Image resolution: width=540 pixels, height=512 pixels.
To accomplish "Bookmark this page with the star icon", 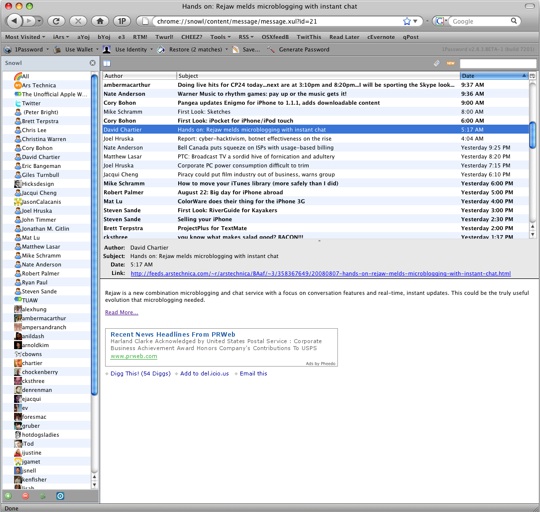I will click(x=407, y=21).
